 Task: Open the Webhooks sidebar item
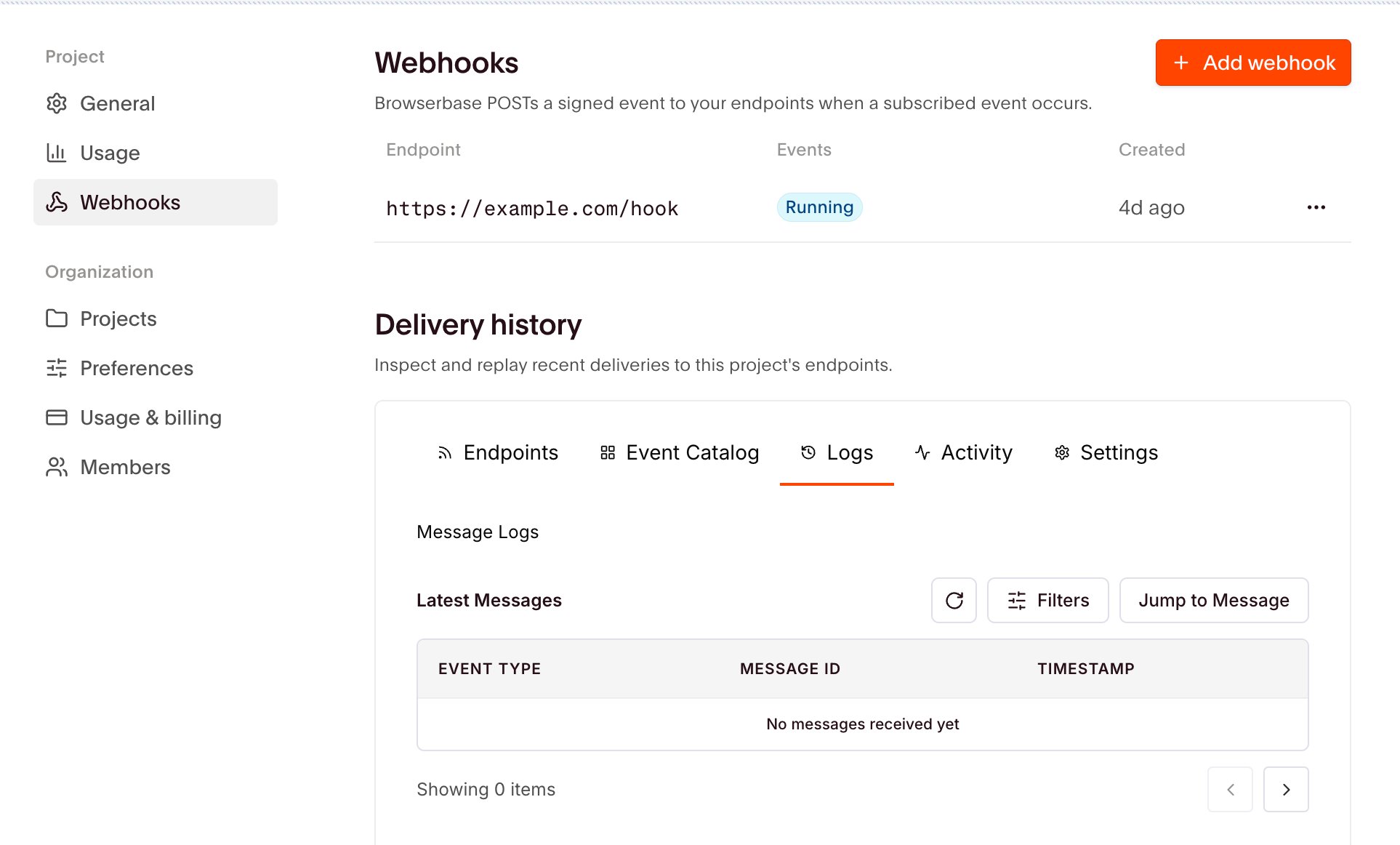[x=156, y=202]
